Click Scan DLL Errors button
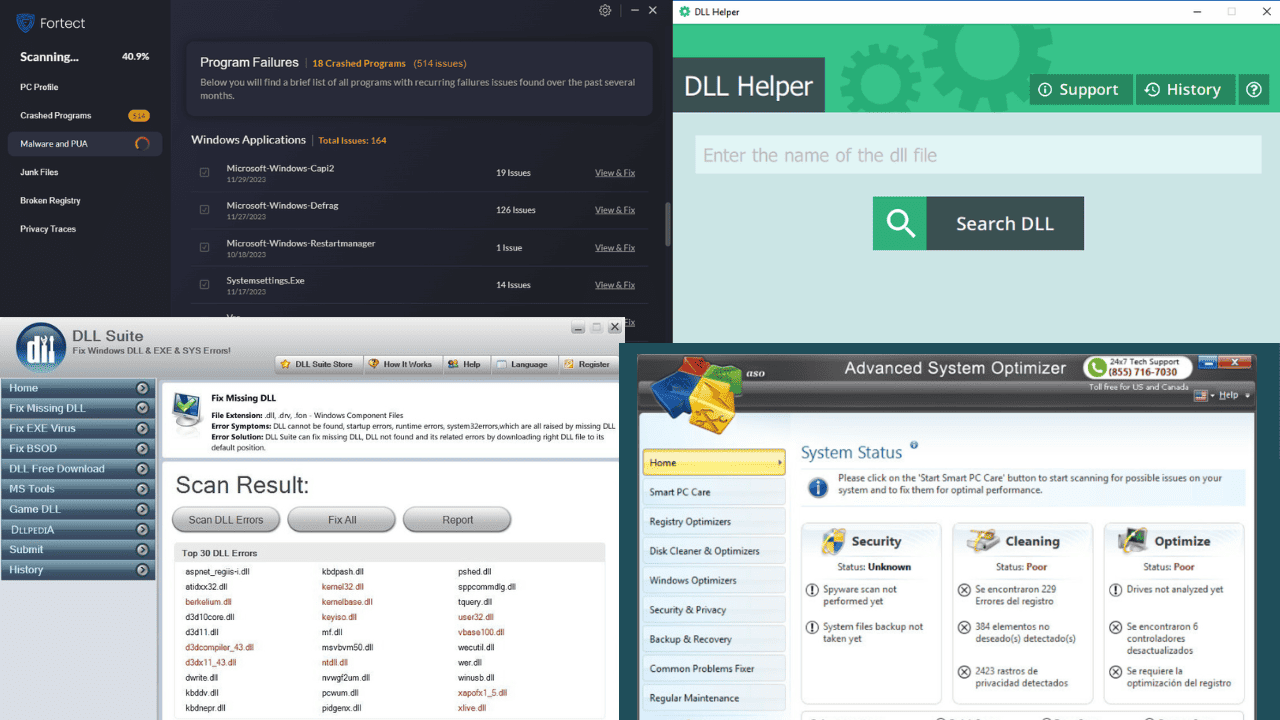The image size is (1280, 720). (226, 520)
